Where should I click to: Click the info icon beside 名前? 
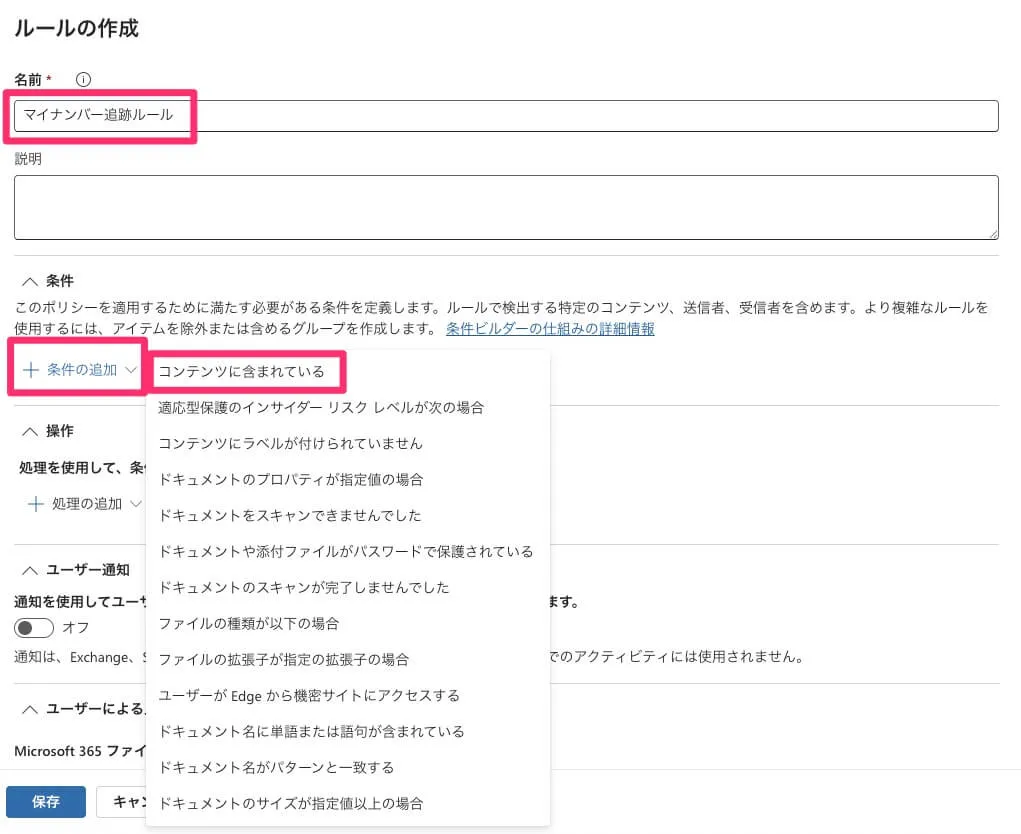83,79
